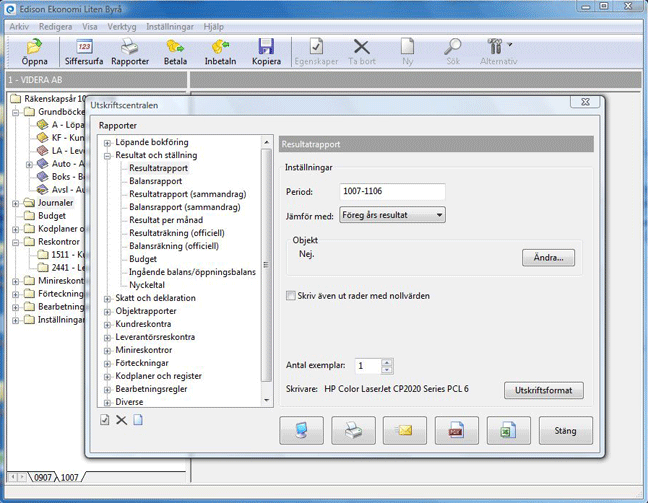
Task: Click the Ny document toolbar icon
Action: click(407, 52)
